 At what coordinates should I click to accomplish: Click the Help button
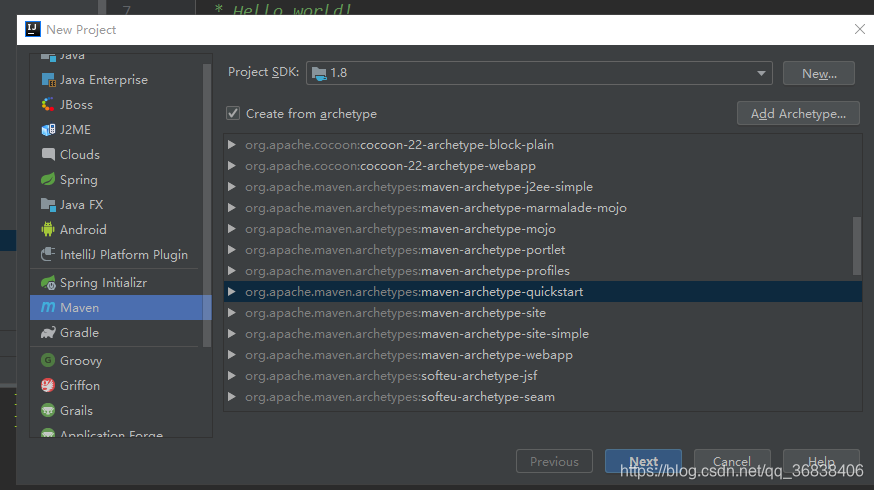[x=821, y=461]
